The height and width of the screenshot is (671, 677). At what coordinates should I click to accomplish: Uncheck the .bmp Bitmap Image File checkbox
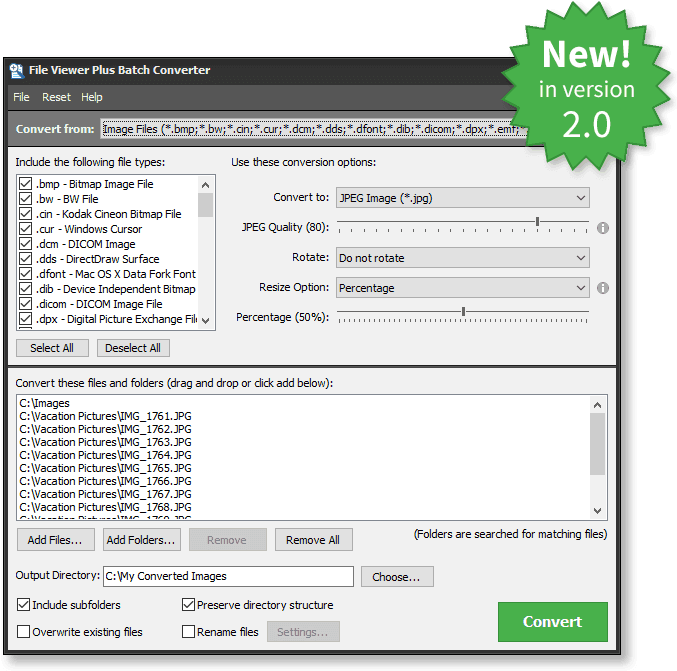[25, 184]
